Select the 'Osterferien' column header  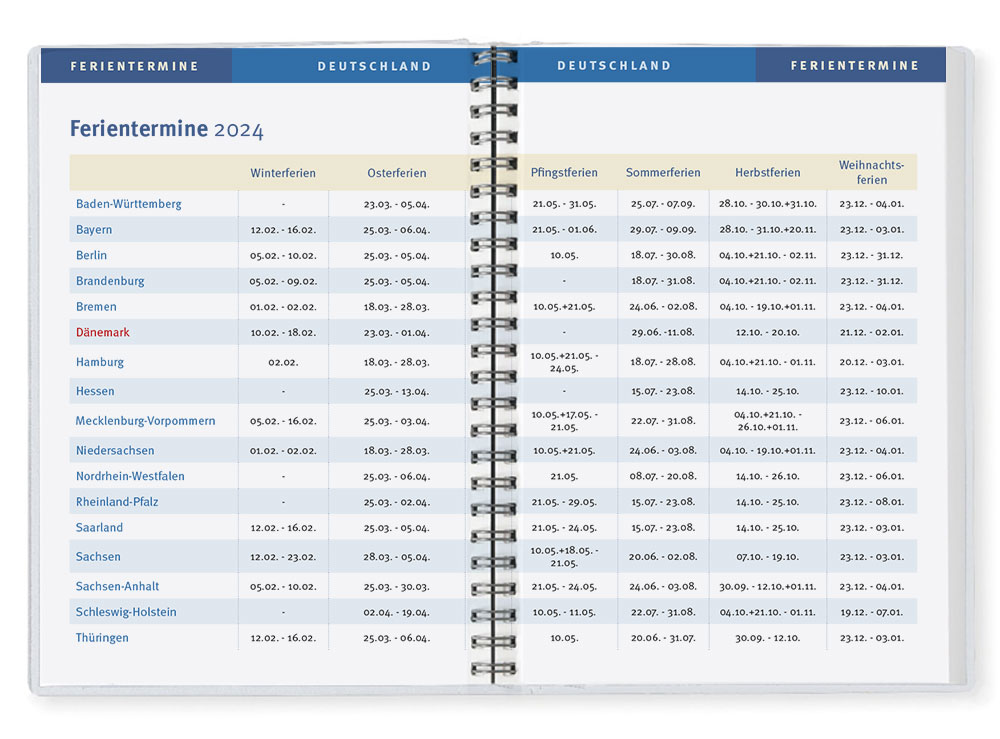click(x=397, y=173)
